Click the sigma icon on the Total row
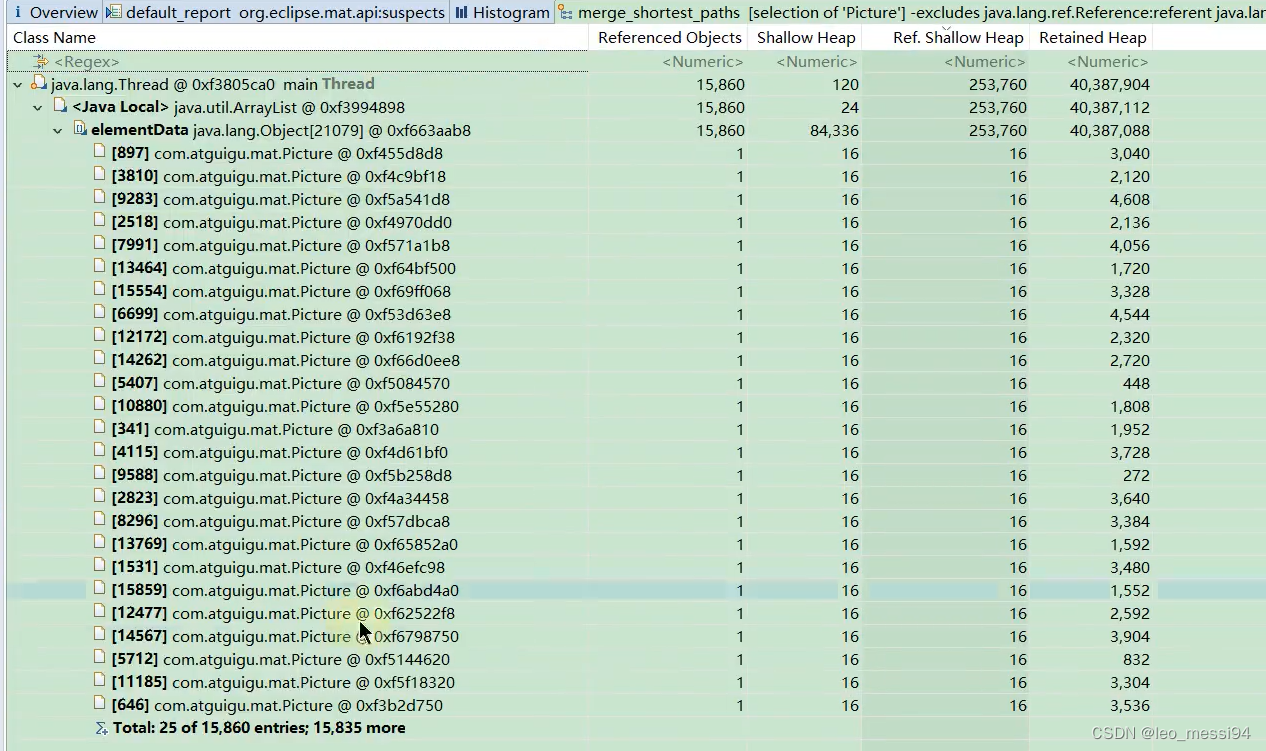The height and width of the screenshot is (751, 1266). (x=101, y=728)
